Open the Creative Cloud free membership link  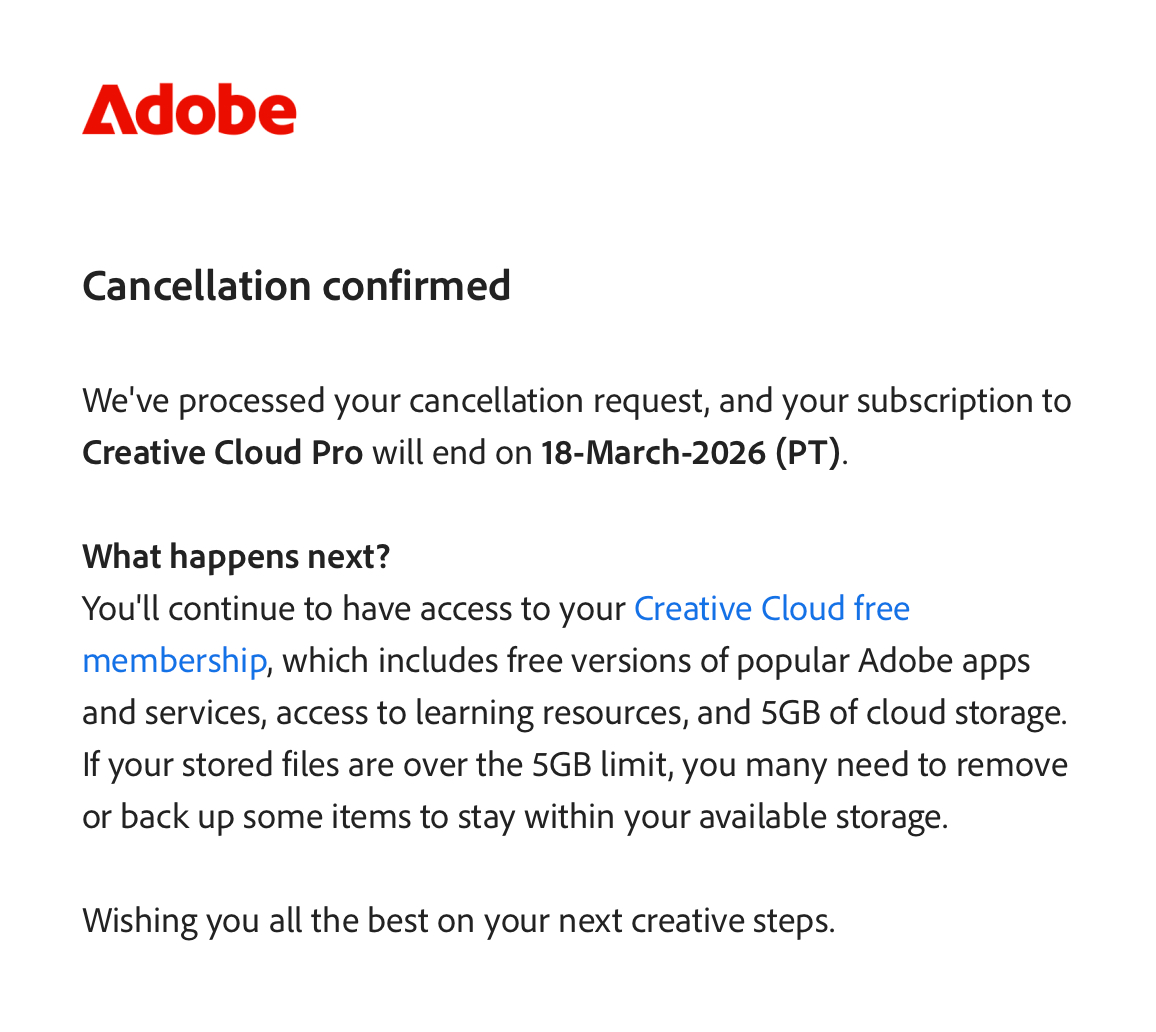tap(771, 608)
